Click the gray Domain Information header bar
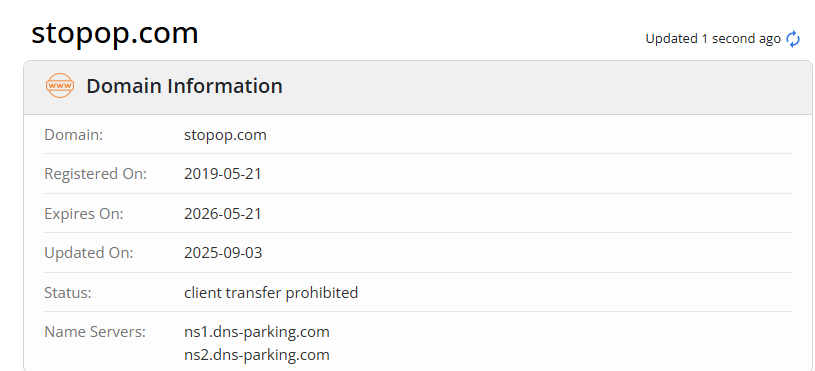 pos(418,87)
